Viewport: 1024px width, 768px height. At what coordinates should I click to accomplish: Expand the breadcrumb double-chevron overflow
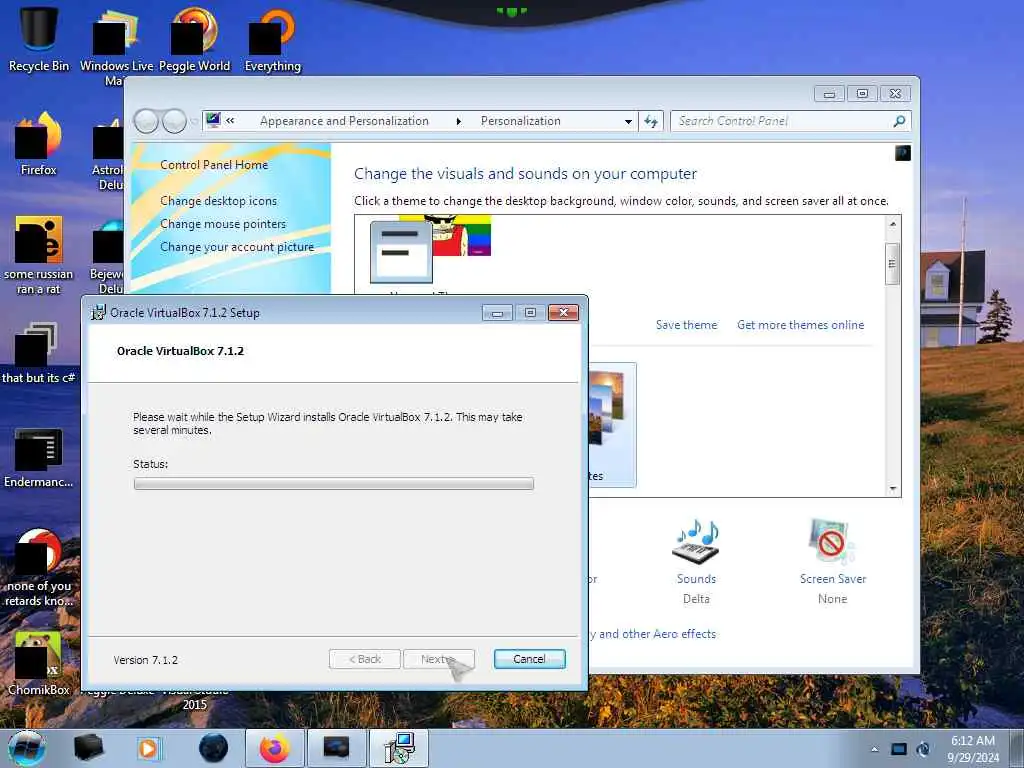(x=231, y=120)
